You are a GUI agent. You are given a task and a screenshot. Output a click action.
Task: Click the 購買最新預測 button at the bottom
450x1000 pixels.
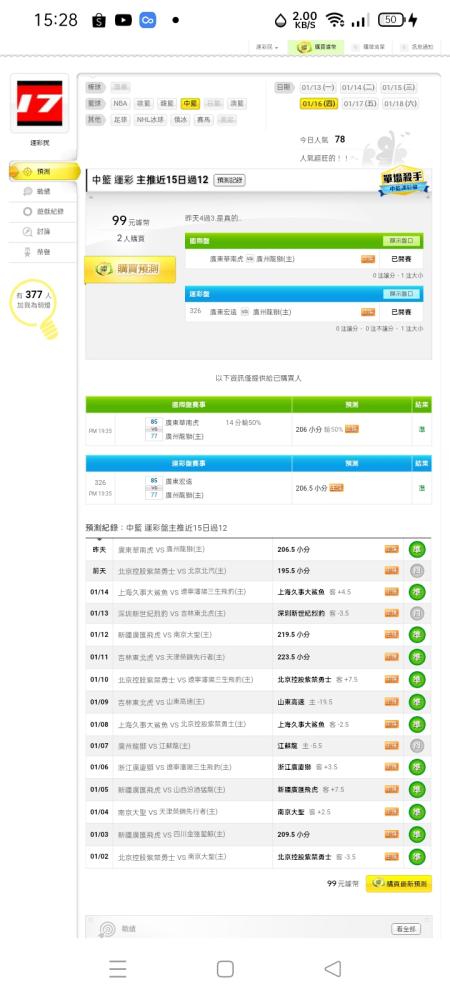(x=399, y=883)
